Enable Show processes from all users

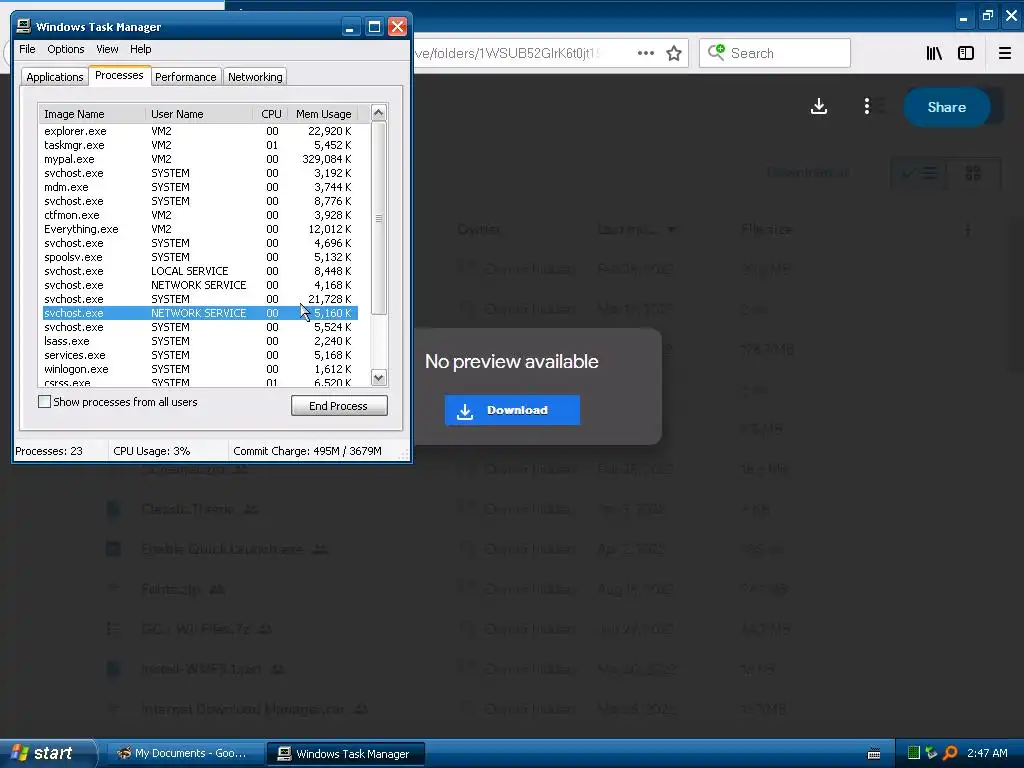[x=44, y=402]
